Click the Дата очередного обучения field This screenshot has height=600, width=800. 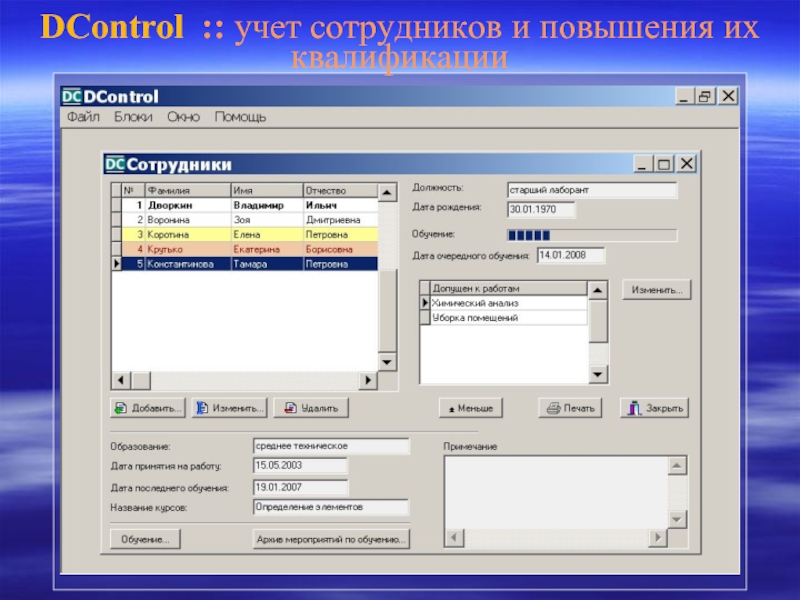coord(571,255)
